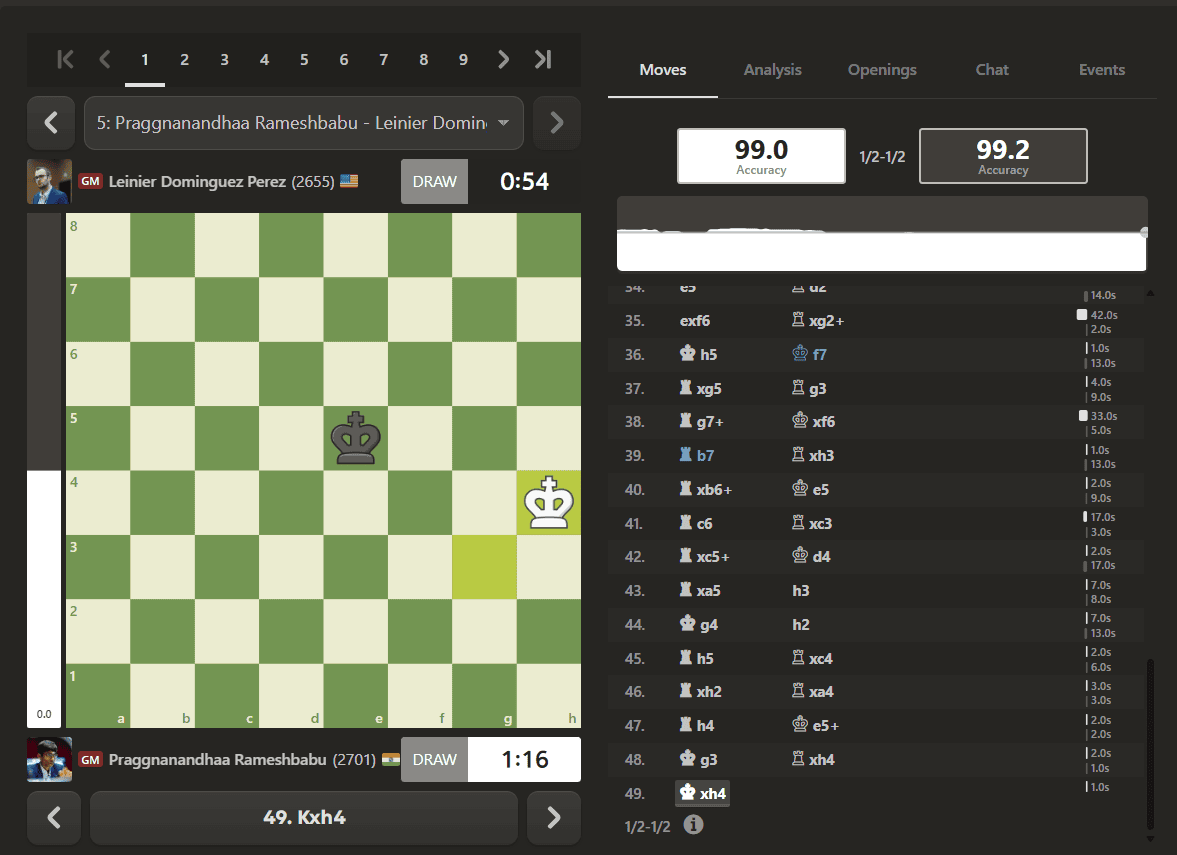Show previous game with left arrow button
Screen dimensions: 1177x855
(x=51, y=122)
